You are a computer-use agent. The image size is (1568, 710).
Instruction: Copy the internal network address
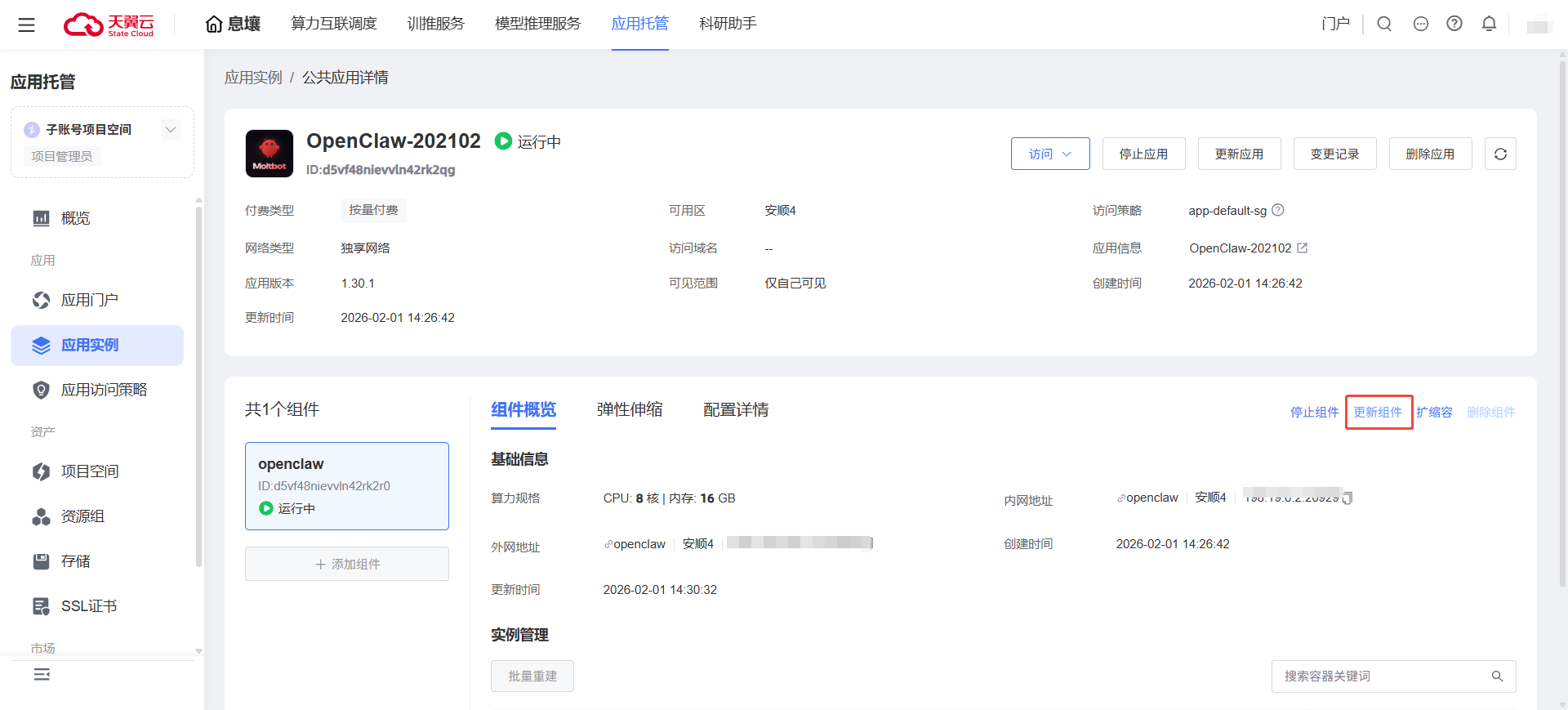coord(1347,498)
